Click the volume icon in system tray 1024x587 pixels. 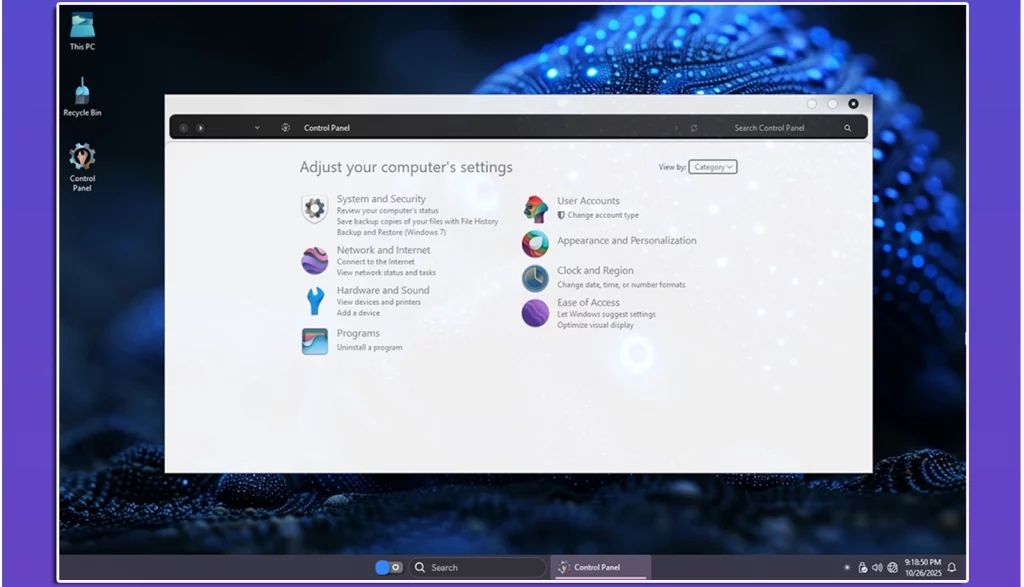point(877,567)
